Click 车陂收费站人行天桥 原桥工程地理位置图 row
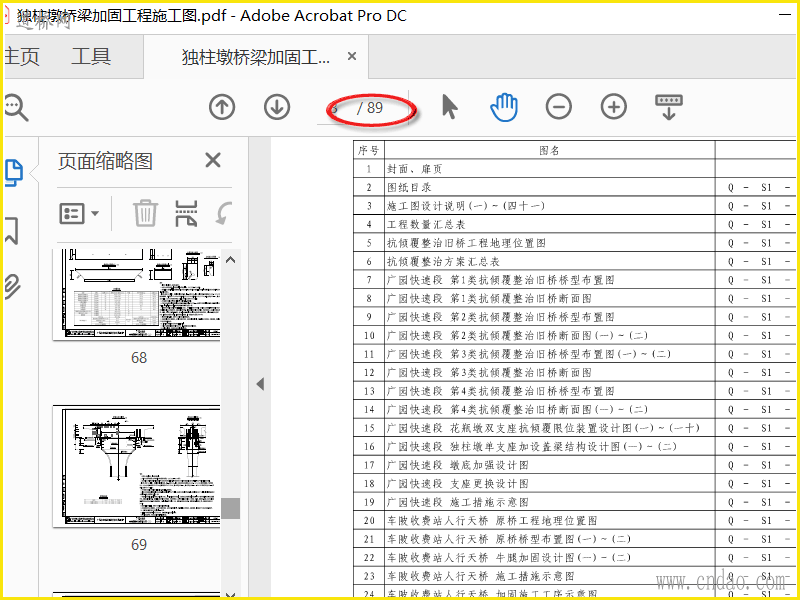Viewport: 800px width, 600px height. tap(574, 520)
